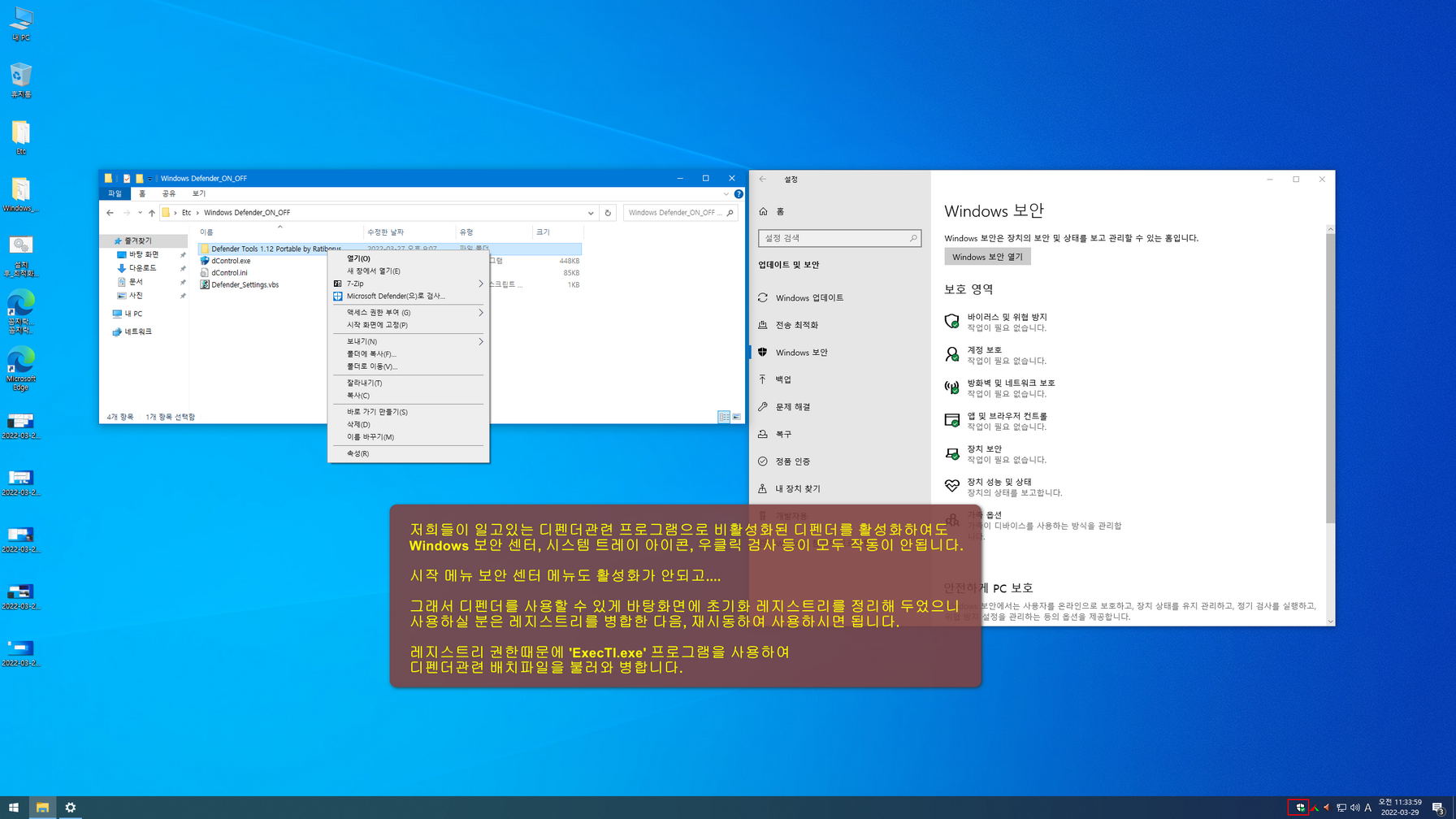Open the 보기 ribbon tab
The height and width of the screenshot is (819, 1456).
199,194
